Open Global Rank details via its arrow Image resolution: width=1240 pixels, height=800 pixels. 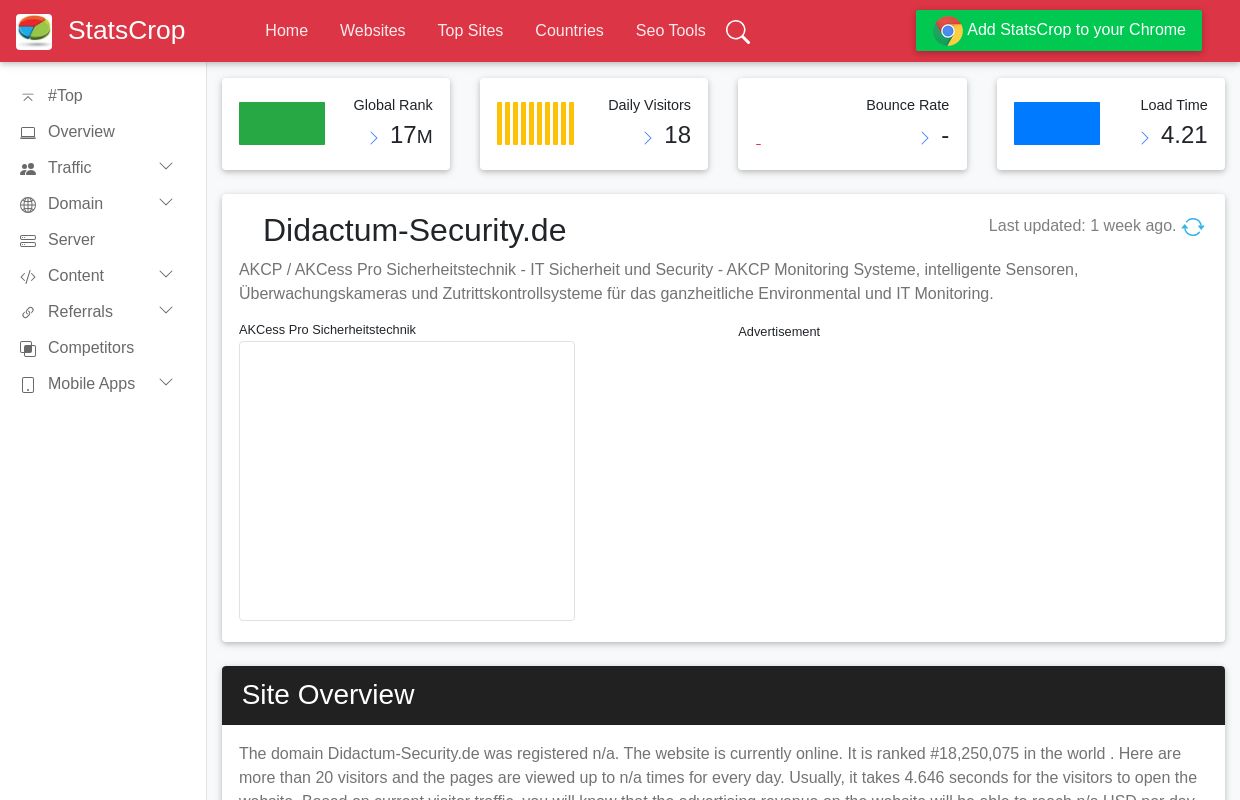pos(374,138)
